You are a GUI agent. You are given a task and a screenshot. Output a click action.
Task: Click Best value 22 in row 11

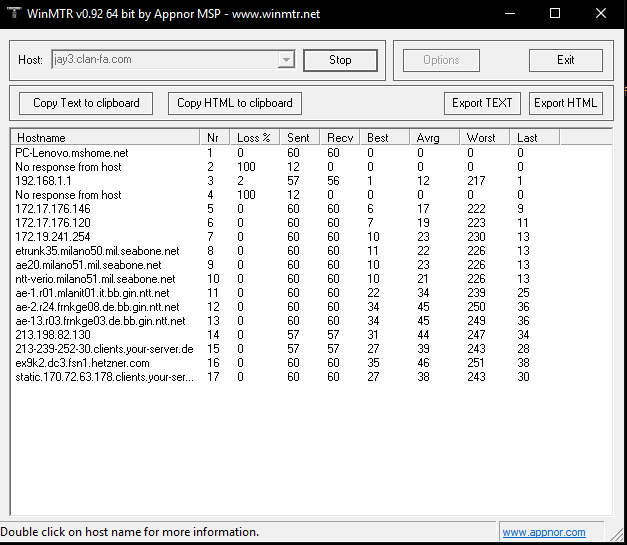[x=373, y=293]
